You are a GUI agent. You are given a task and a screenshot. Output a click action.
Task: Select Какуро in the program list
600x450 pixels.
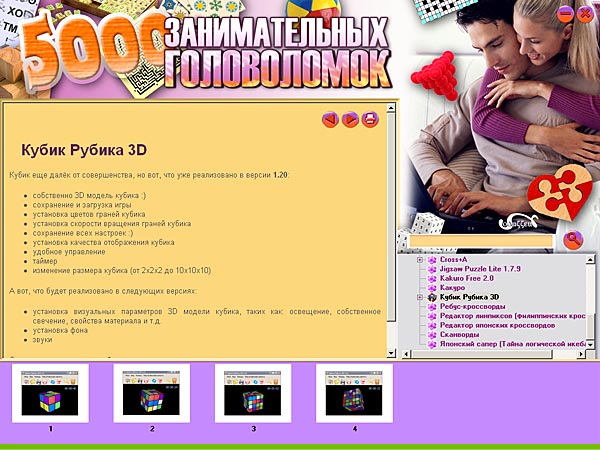click(x=456, y=285)
